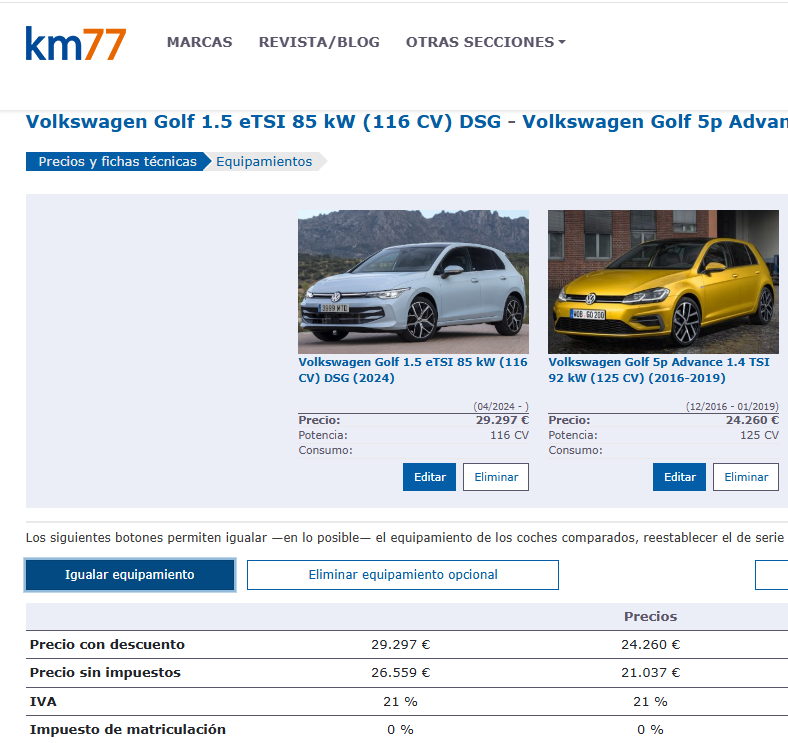This screenshot has height=743, width=788.
Task: Click the (12/2016 - 01/2019) date range text
Action: pos(732,406)
